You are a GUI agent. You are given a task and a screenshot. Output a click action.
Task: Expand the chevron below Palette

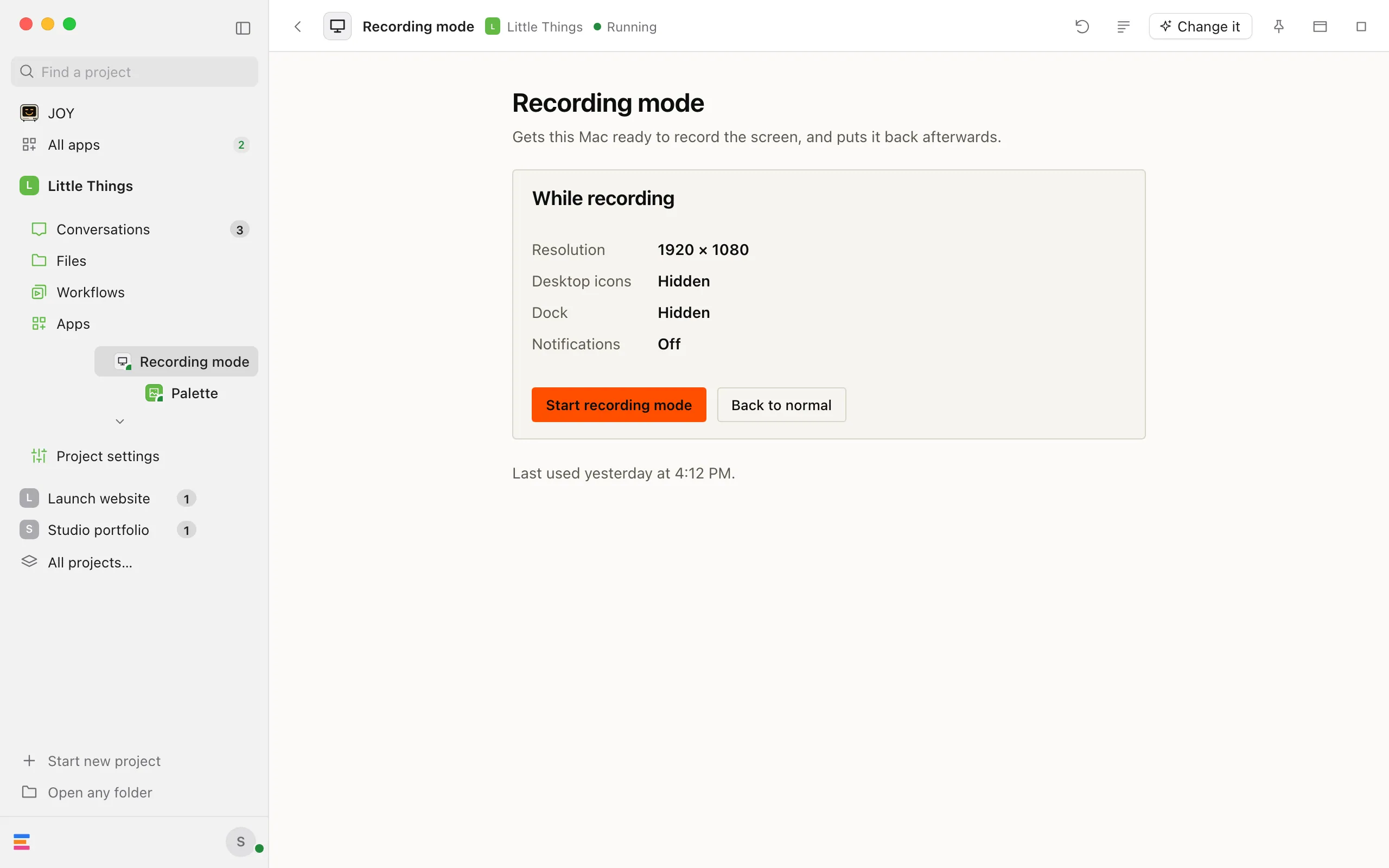pyautogui.click(x=119, y=422)
